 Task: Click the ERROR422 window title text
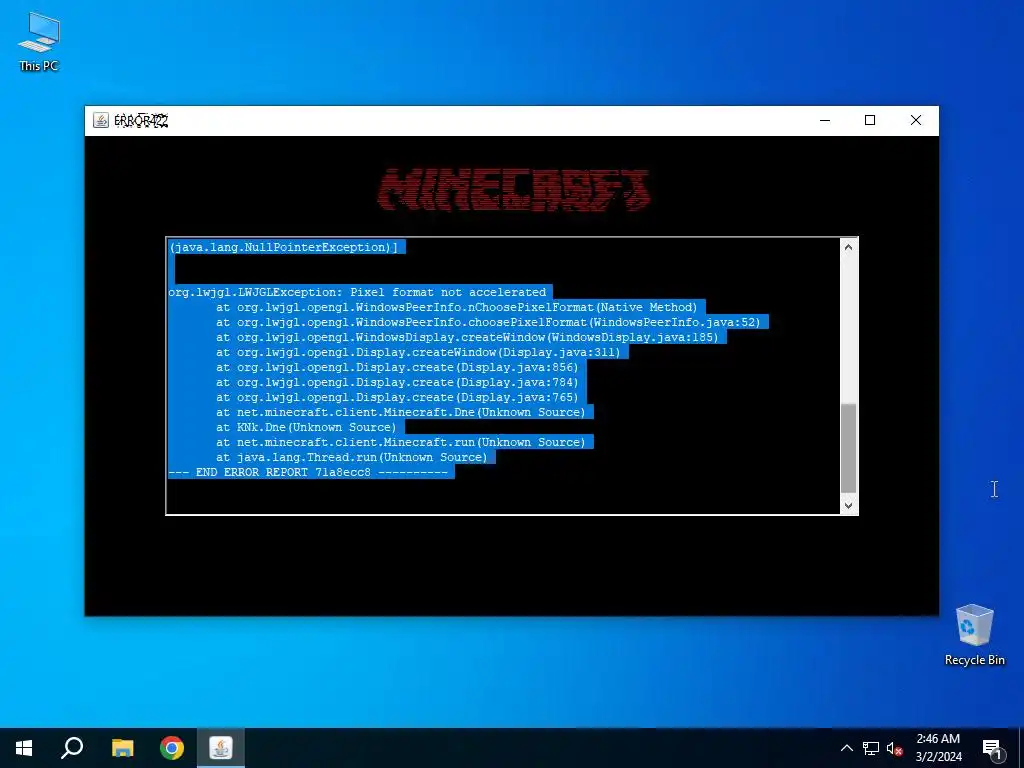tap(141, 121)
